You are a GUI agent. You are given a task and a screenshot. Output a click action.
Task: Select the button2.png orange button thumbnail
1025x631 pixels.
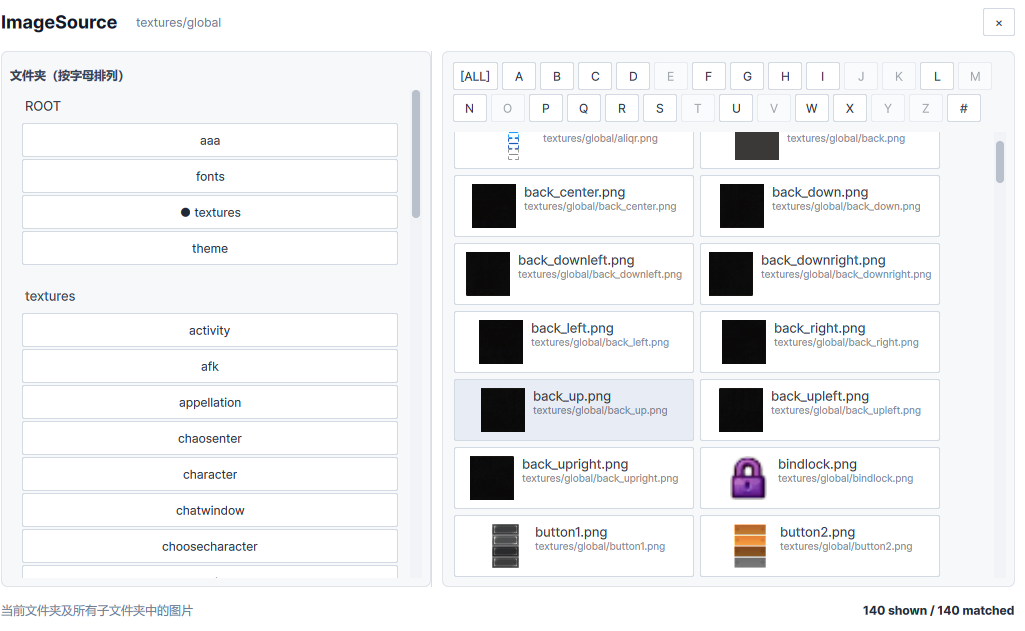click(x=750, y=546)
